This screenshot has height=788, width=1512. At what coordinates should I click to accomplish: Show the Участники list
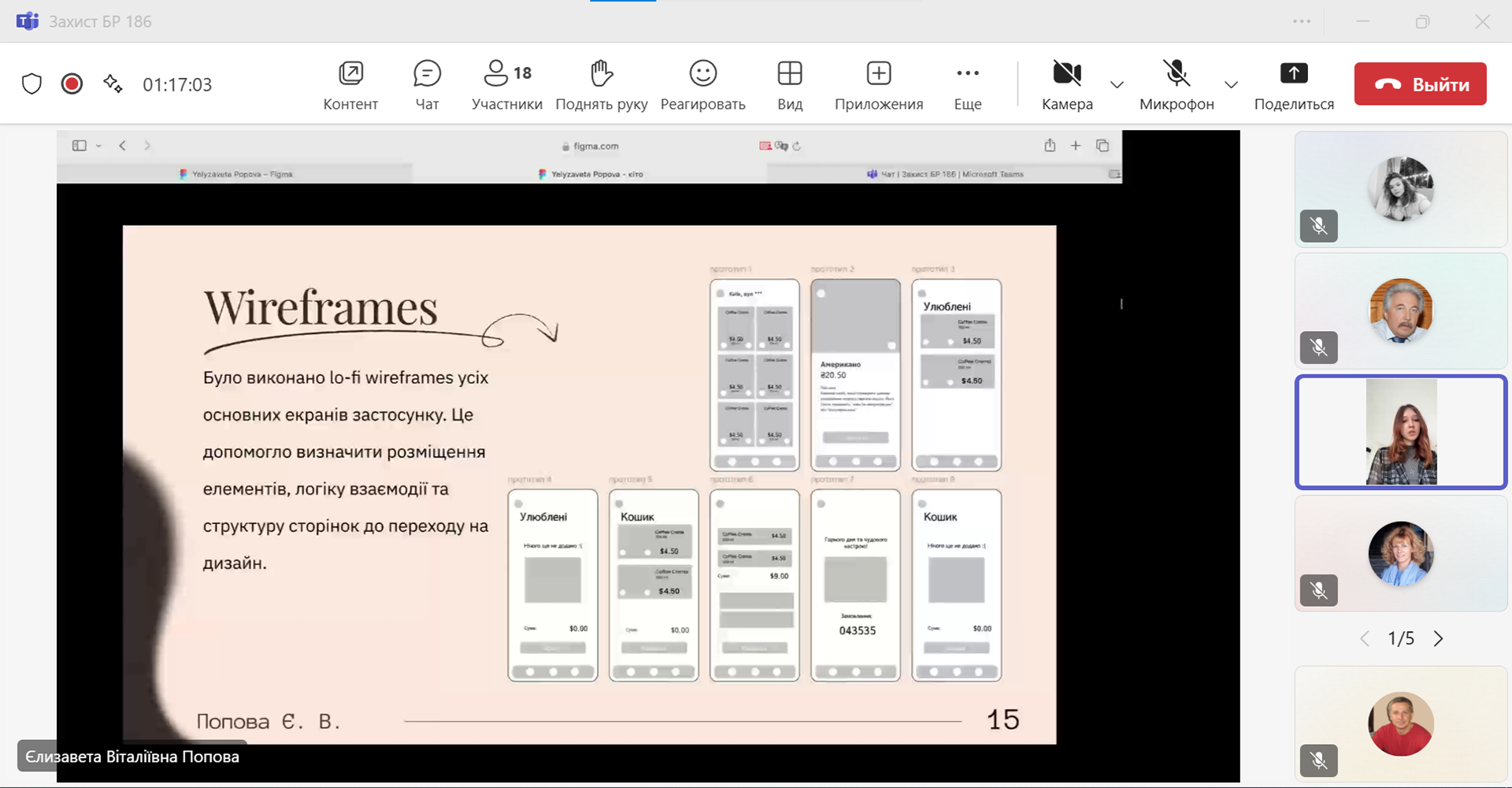pyautogui.click(x=506, y=84)
